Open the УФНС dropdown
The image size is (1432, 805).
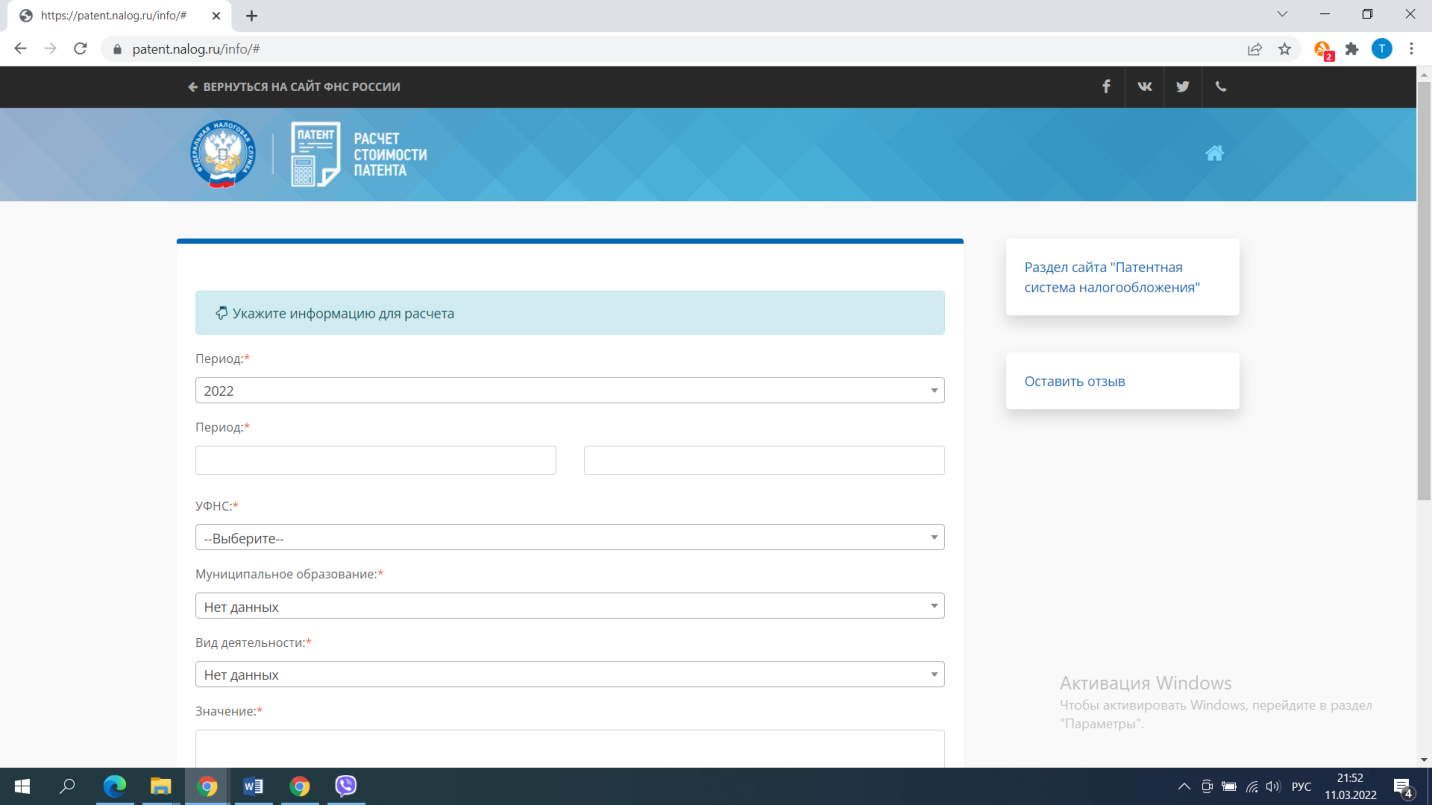570,538
